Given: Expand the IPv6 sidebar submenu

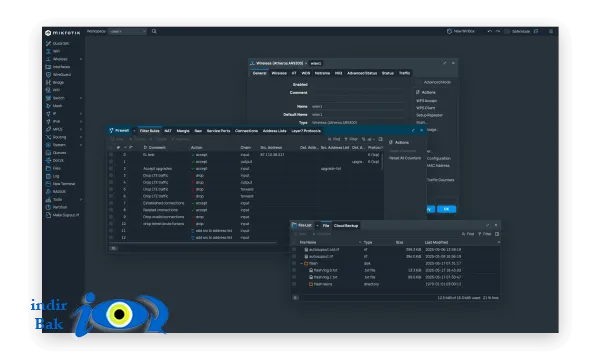Looking at the screenshot, I should point(81,122).
